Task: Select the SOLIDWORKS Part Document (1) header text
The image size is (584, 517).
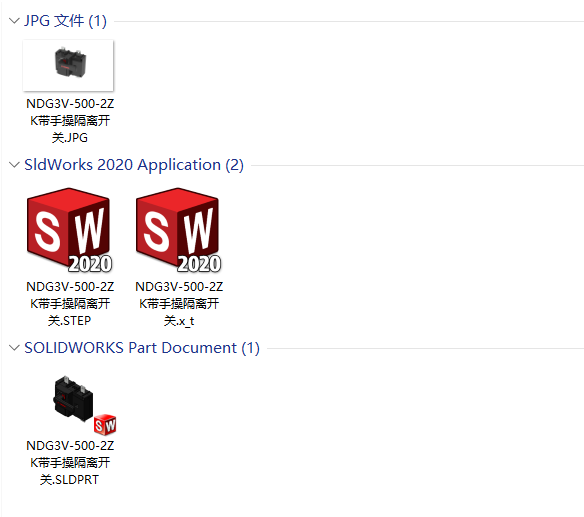Action: coord(142,348)
